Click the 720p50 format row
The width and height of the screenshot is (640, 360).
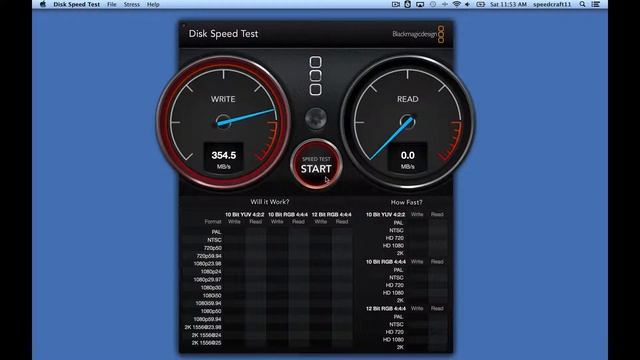point(212,248)
